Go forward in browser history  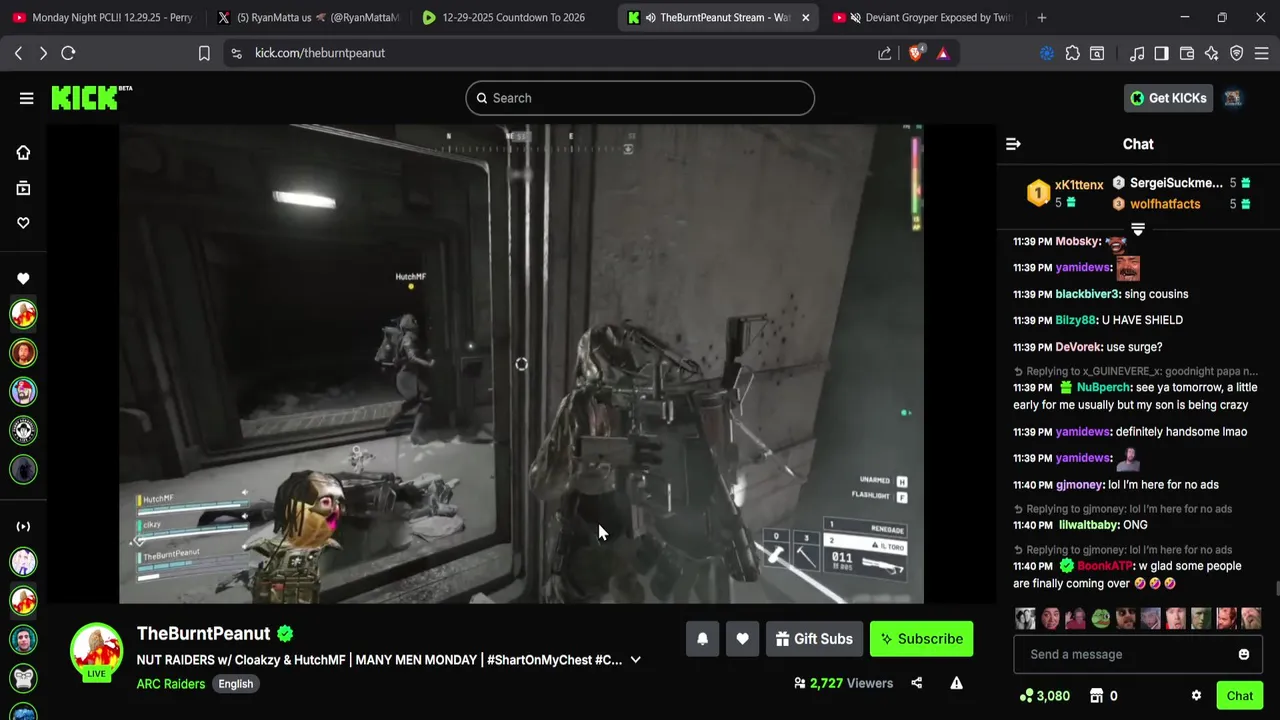(43, 53)
